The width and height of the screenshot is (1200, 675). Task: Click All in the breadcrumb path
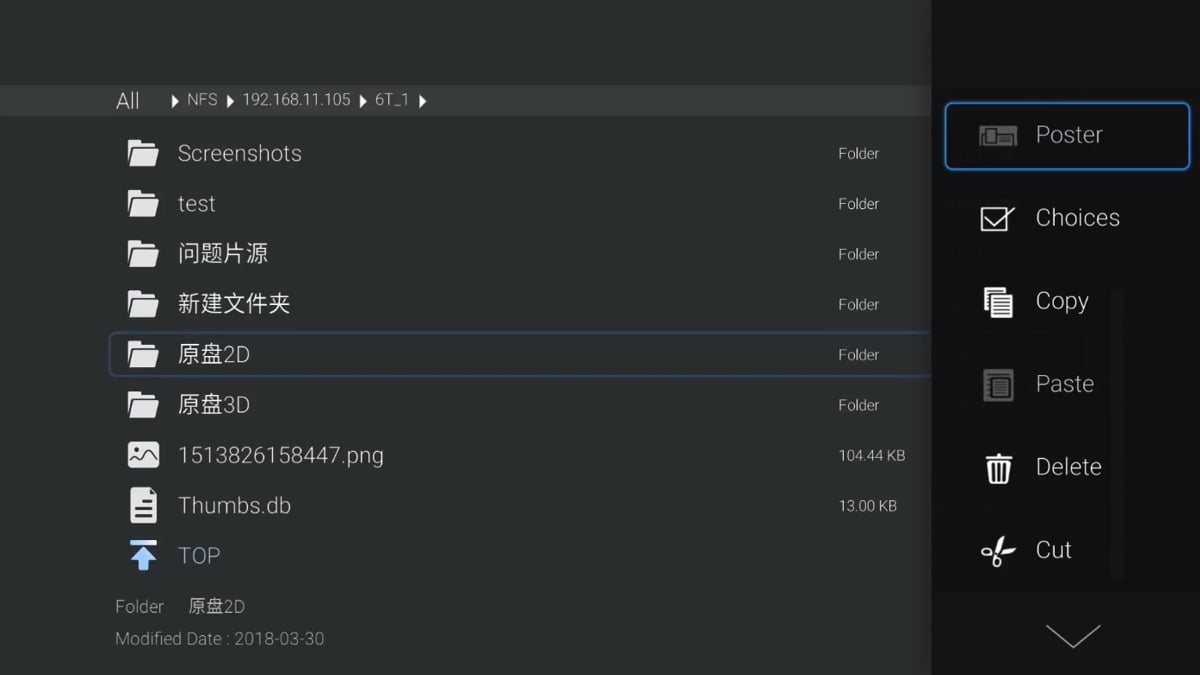pos(127,100)
